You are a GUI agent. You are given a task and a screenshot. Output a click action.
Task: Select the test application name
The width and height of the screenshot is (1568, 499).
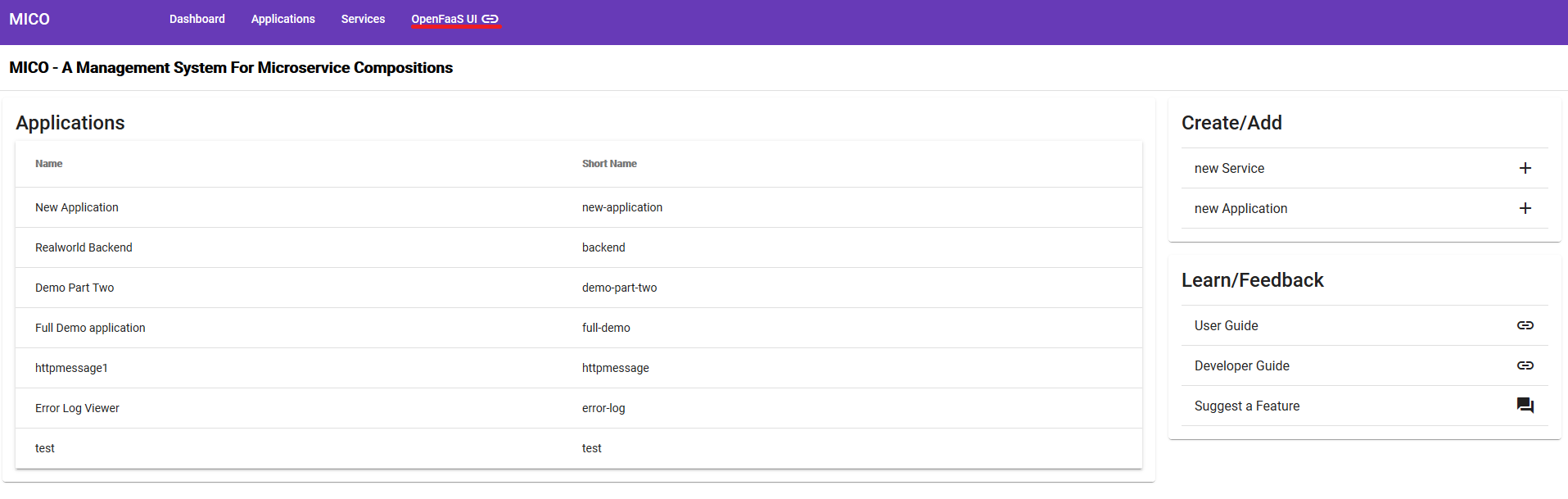click(x=45, y=448)
